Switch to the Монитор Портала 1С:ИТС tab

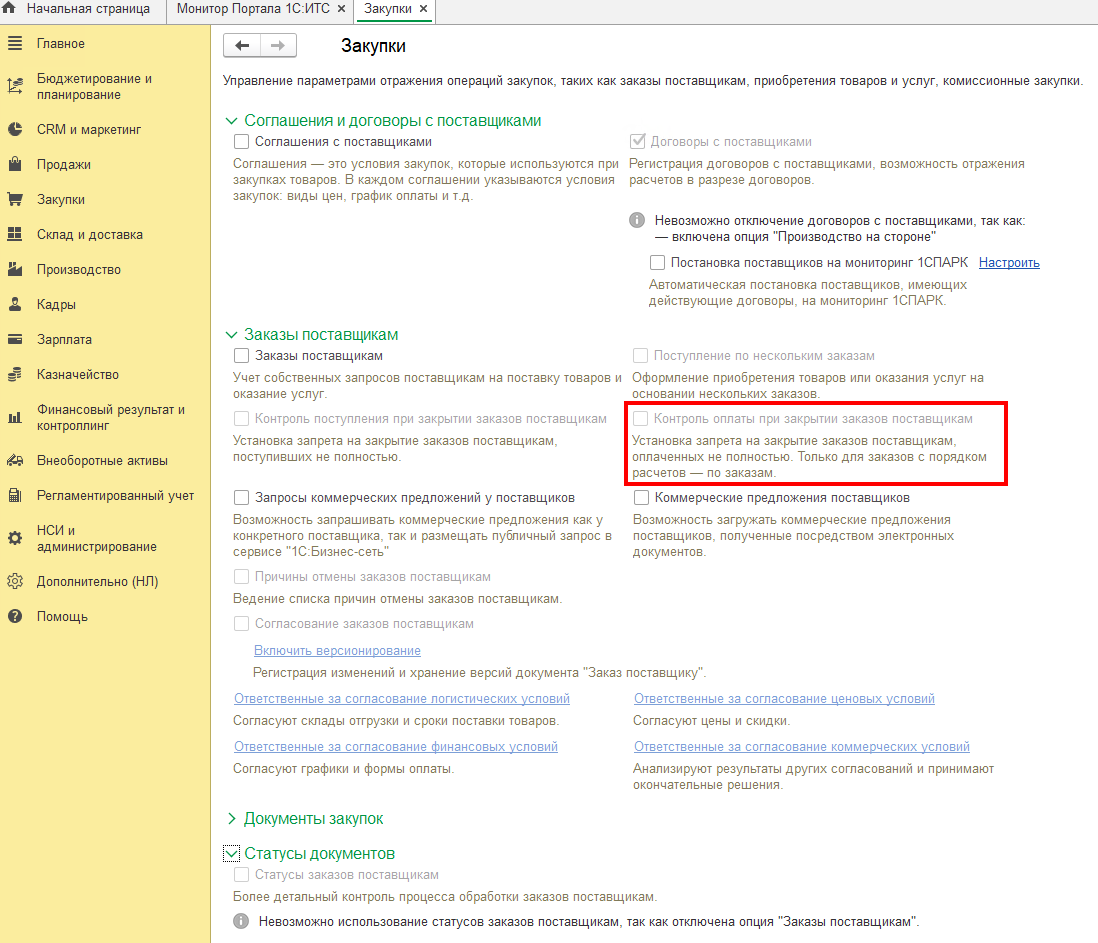tap(253, 9)
